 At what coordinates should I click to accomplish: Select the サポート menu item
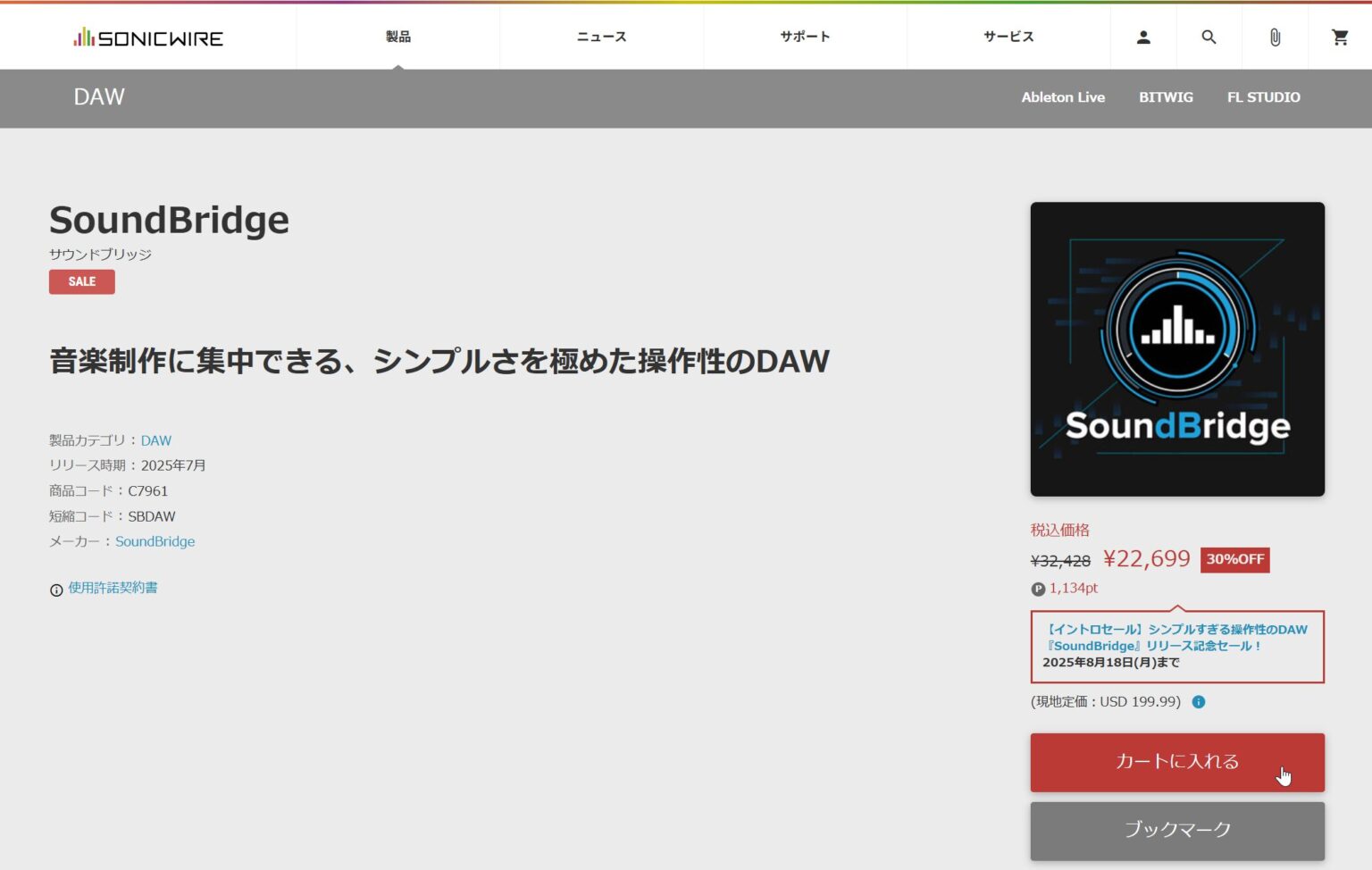805,37
